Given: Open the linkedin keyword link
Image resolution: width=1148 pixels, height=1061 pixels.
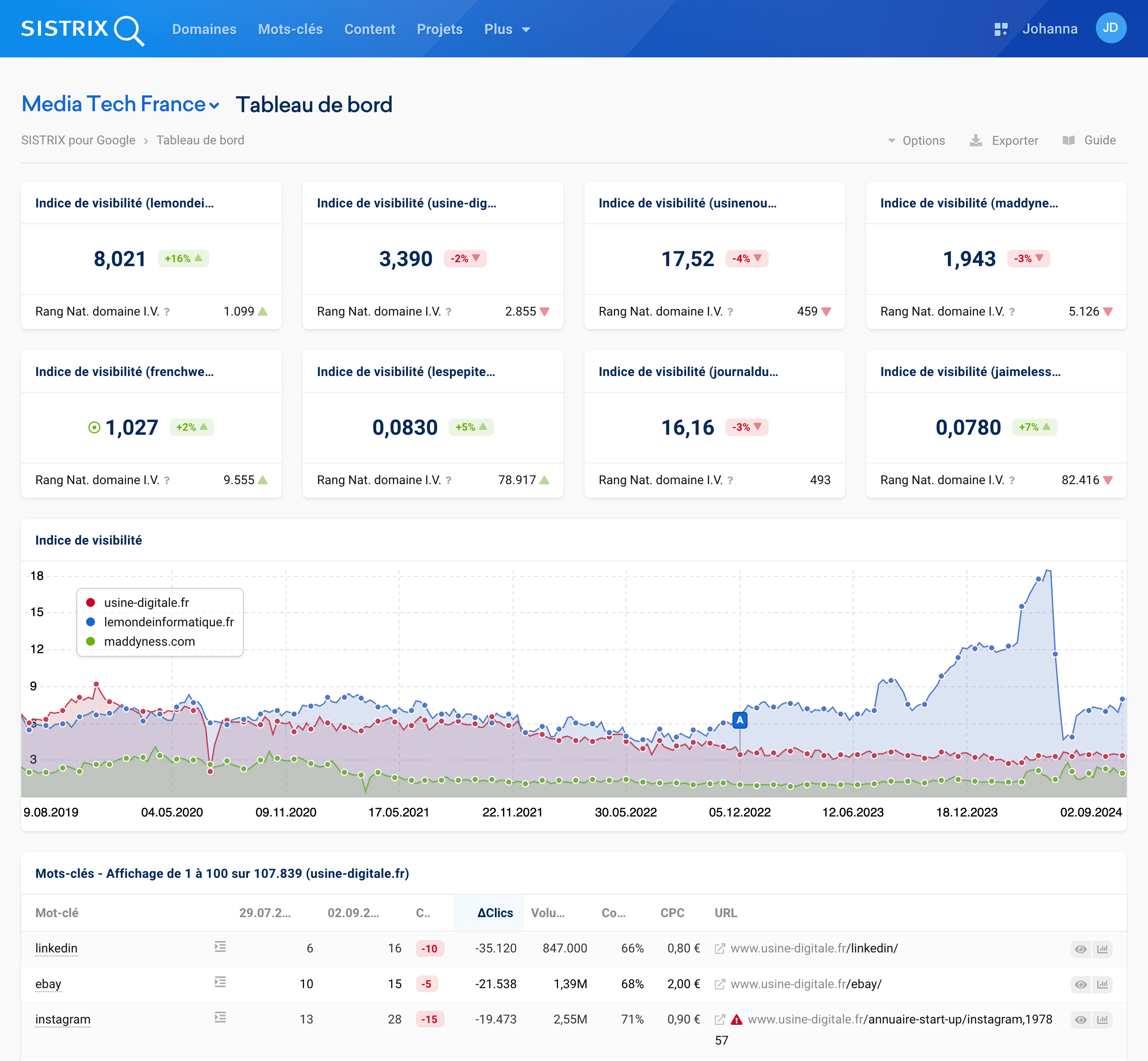Looking at the screenshot, I should [56, 948].
